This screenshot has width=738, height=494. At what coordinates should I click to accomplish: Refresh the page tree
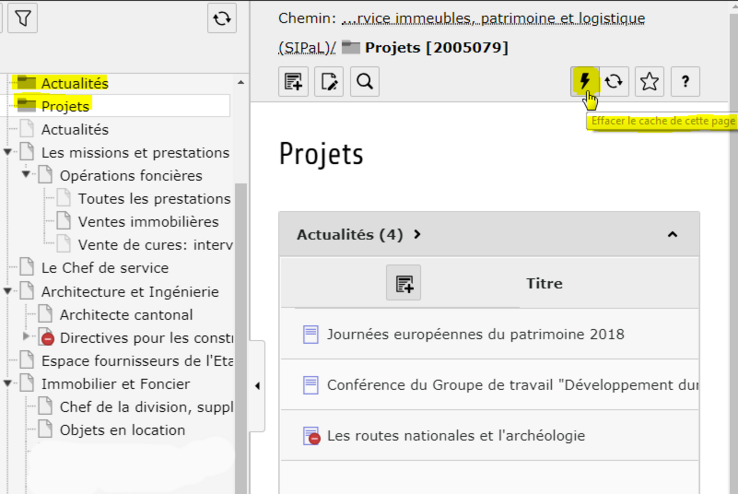[222, 18]
